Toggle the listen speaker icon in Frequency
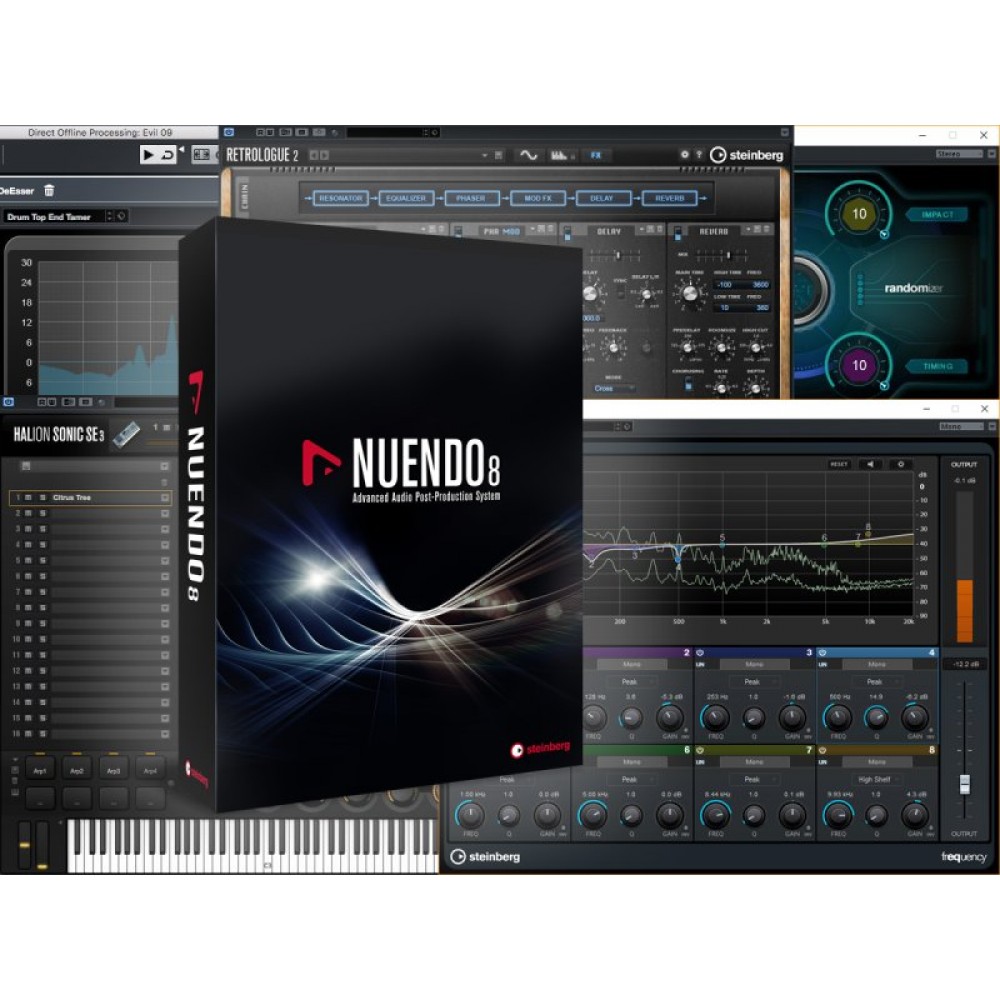1000x1000 pixels. click(870, 464)
